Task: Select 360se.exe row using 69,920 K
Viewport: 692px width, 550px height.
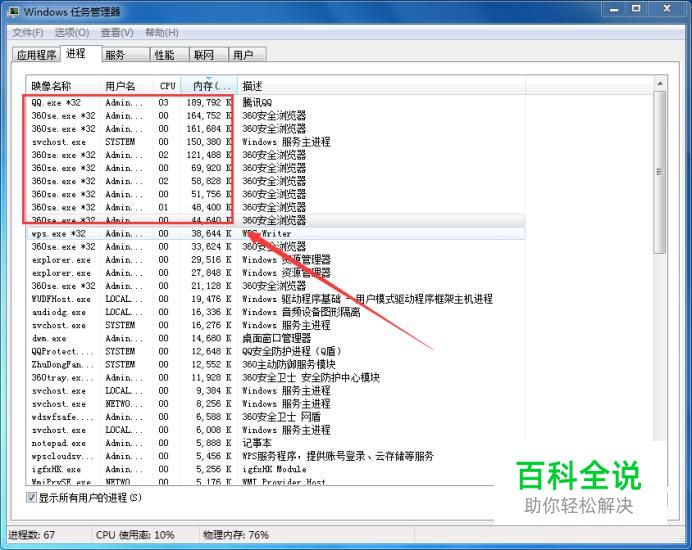Action: tap(276, 168)
